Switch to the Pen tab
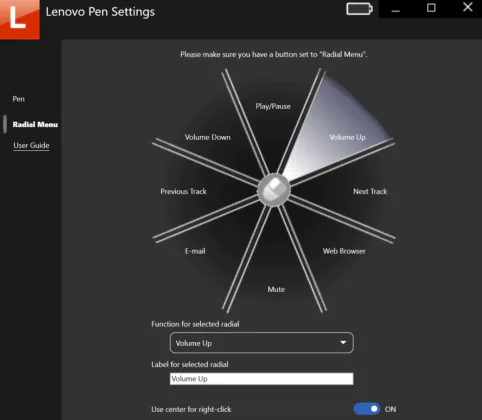Image resolution: width=482 pixels, height=420 pixels. tap(19, 99)
